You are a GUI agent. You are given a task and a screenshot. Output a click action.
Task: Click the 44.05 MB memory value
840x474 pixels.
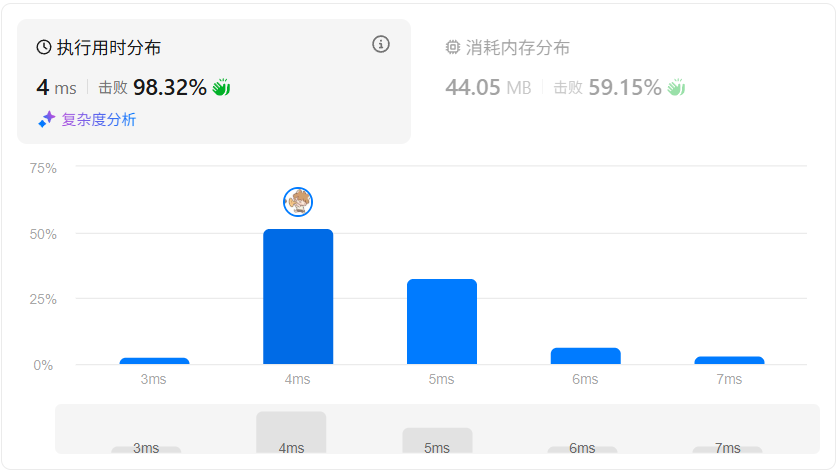(x=488, y=87)
